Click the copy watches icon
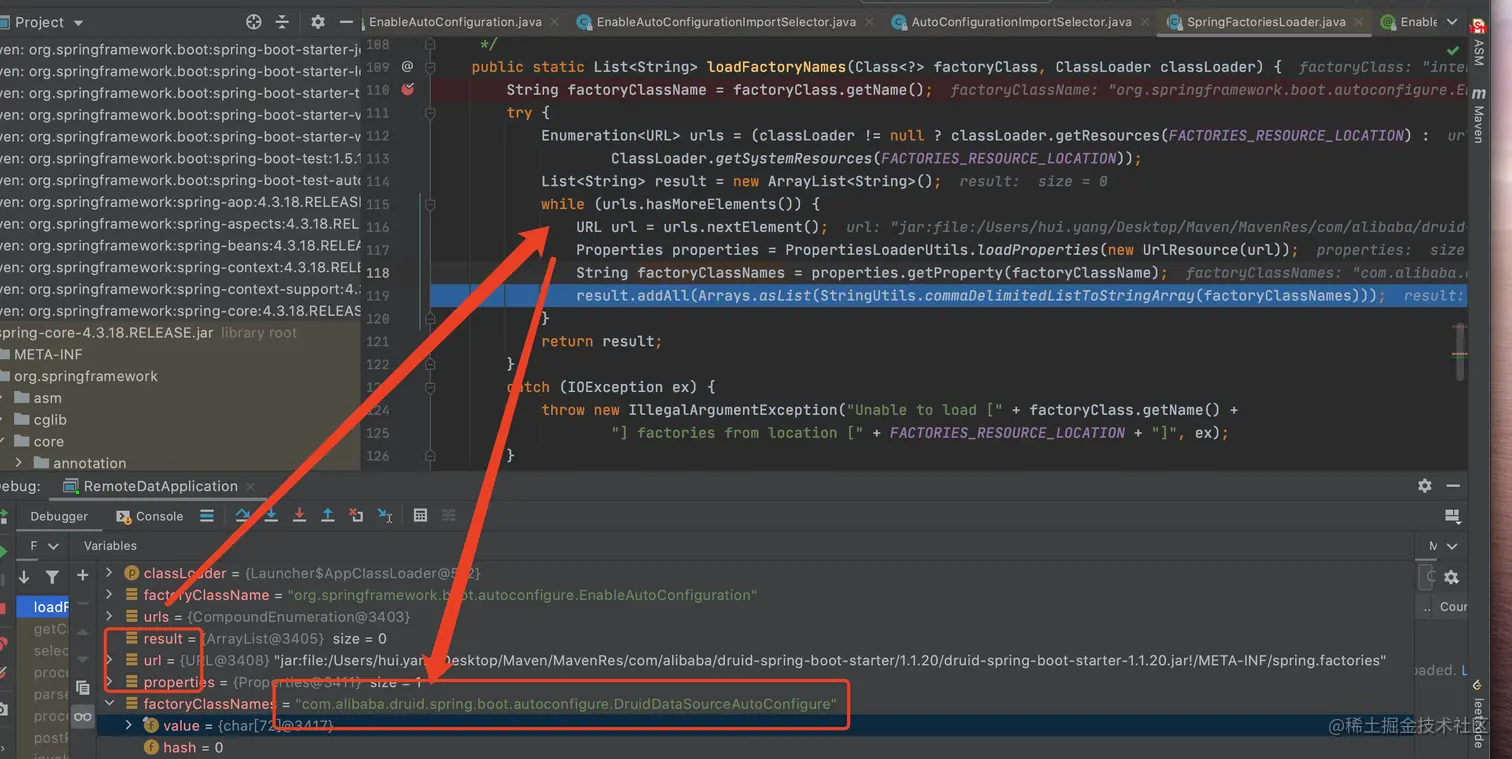 [x=82, y=688]
